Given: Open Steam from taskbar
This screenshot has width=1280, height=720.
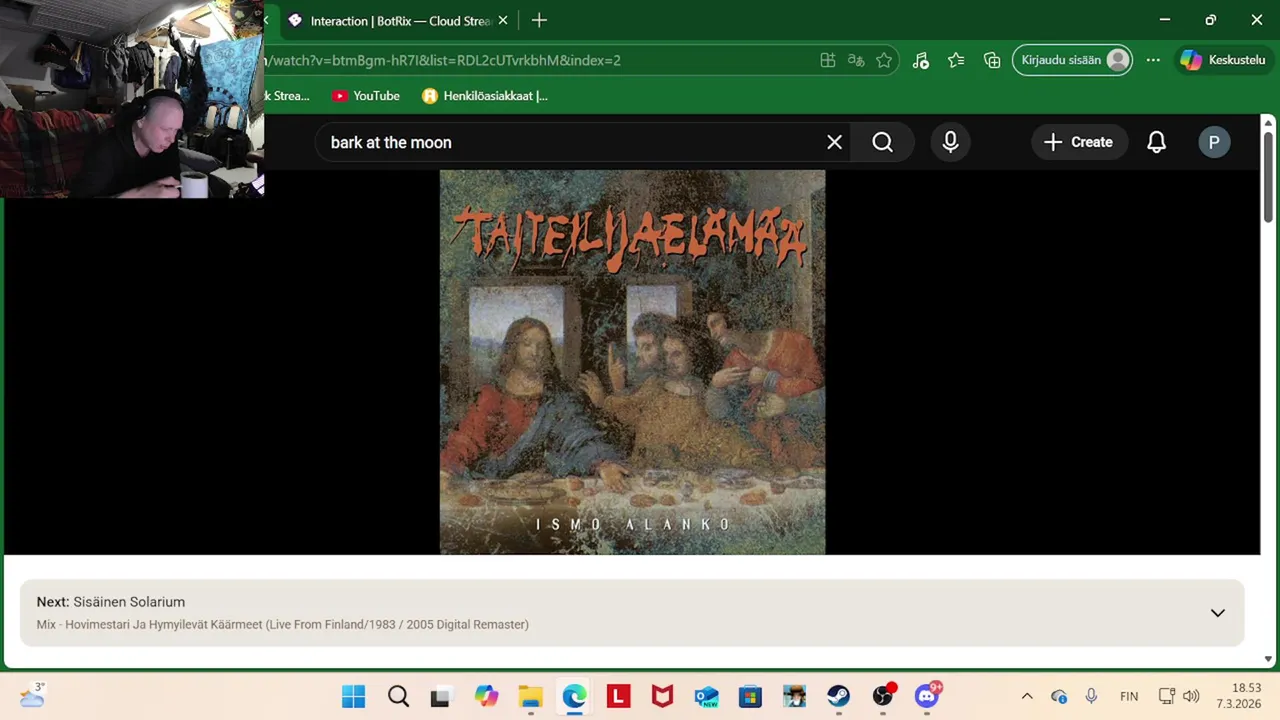Looking at the screenshot, I should coord(838,696).
